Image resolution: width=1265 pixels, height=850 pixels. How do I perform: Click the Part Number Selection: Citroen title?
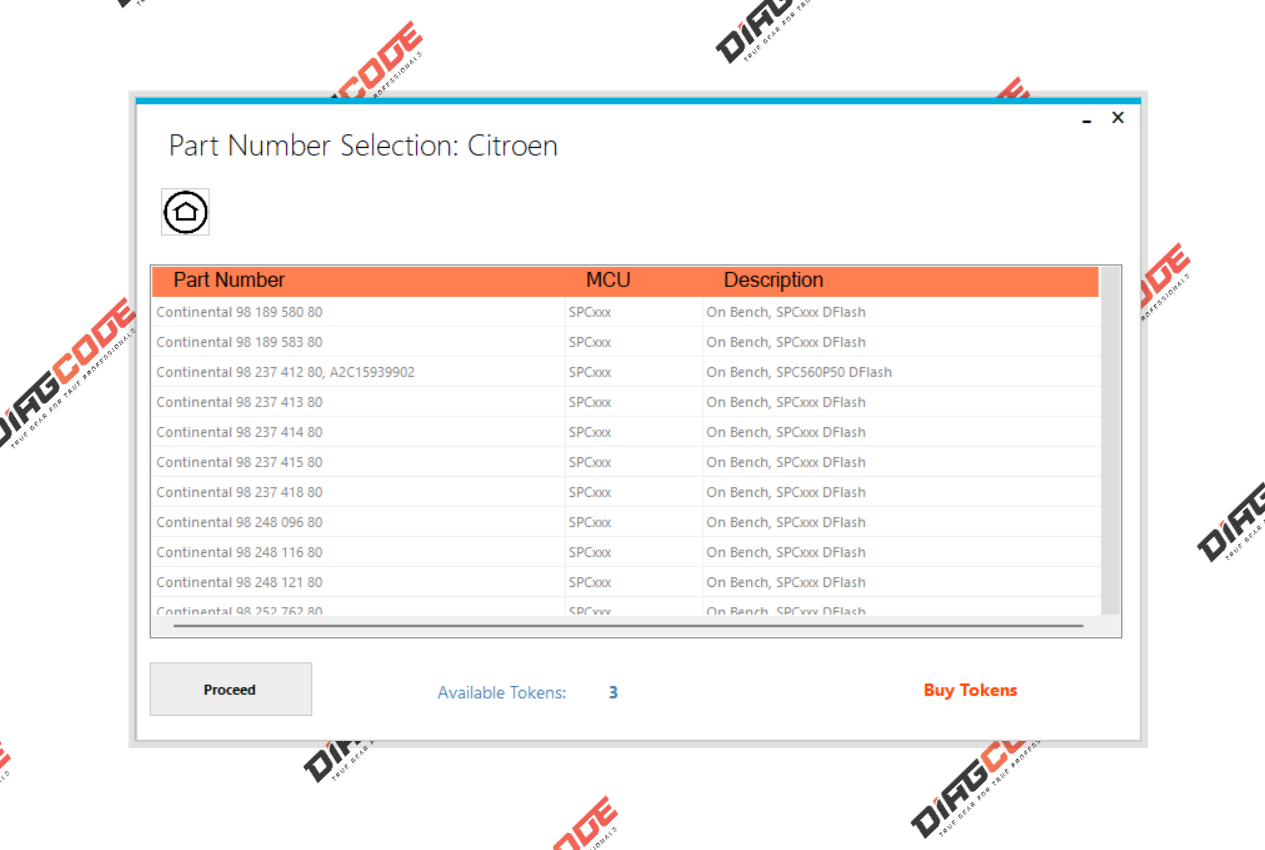tap(363, 146)
